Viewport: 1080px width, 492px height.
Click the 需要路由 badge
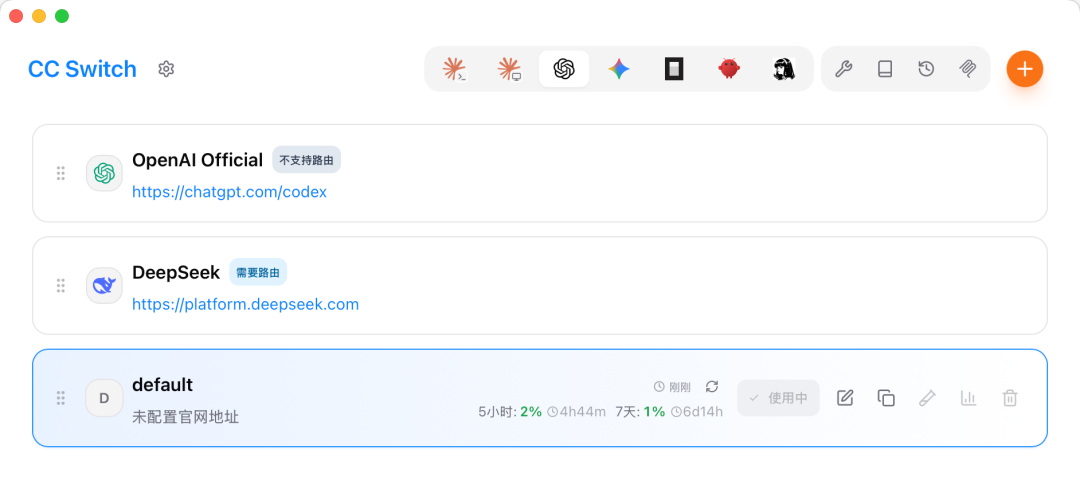point(258,272)
